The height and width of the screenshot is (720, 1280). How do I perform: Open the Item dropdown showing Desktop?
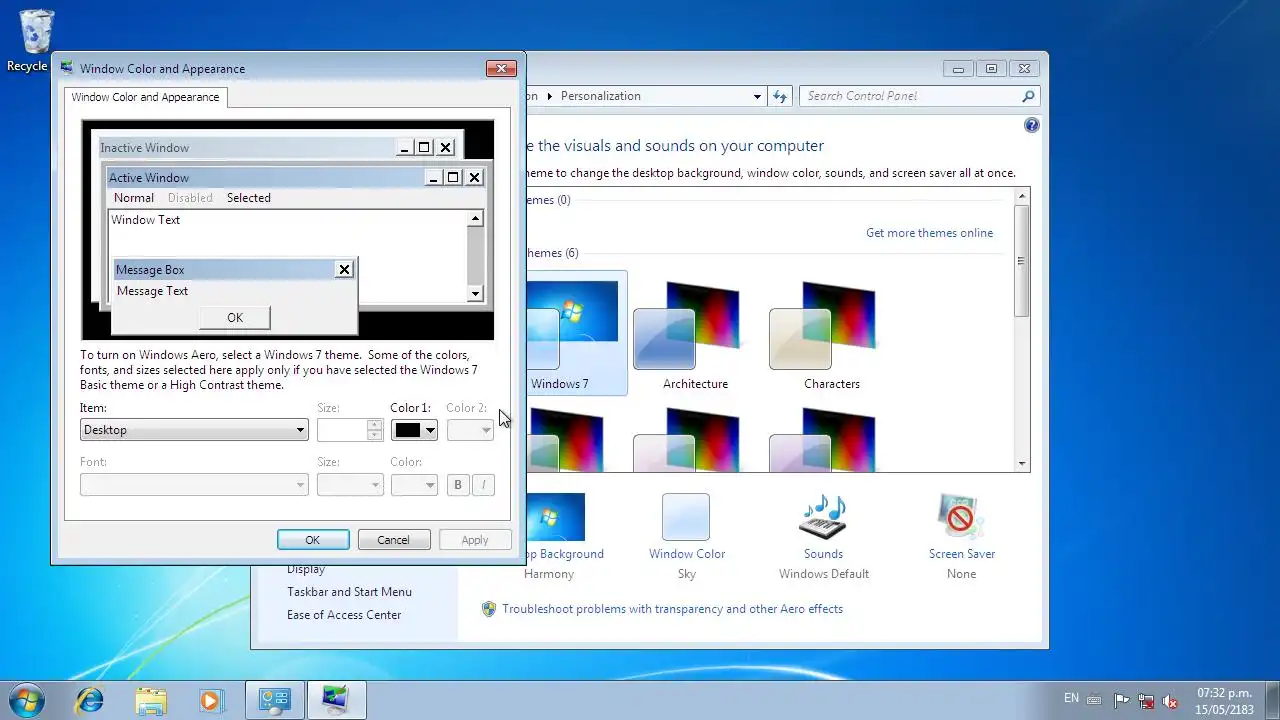point(194,430)
